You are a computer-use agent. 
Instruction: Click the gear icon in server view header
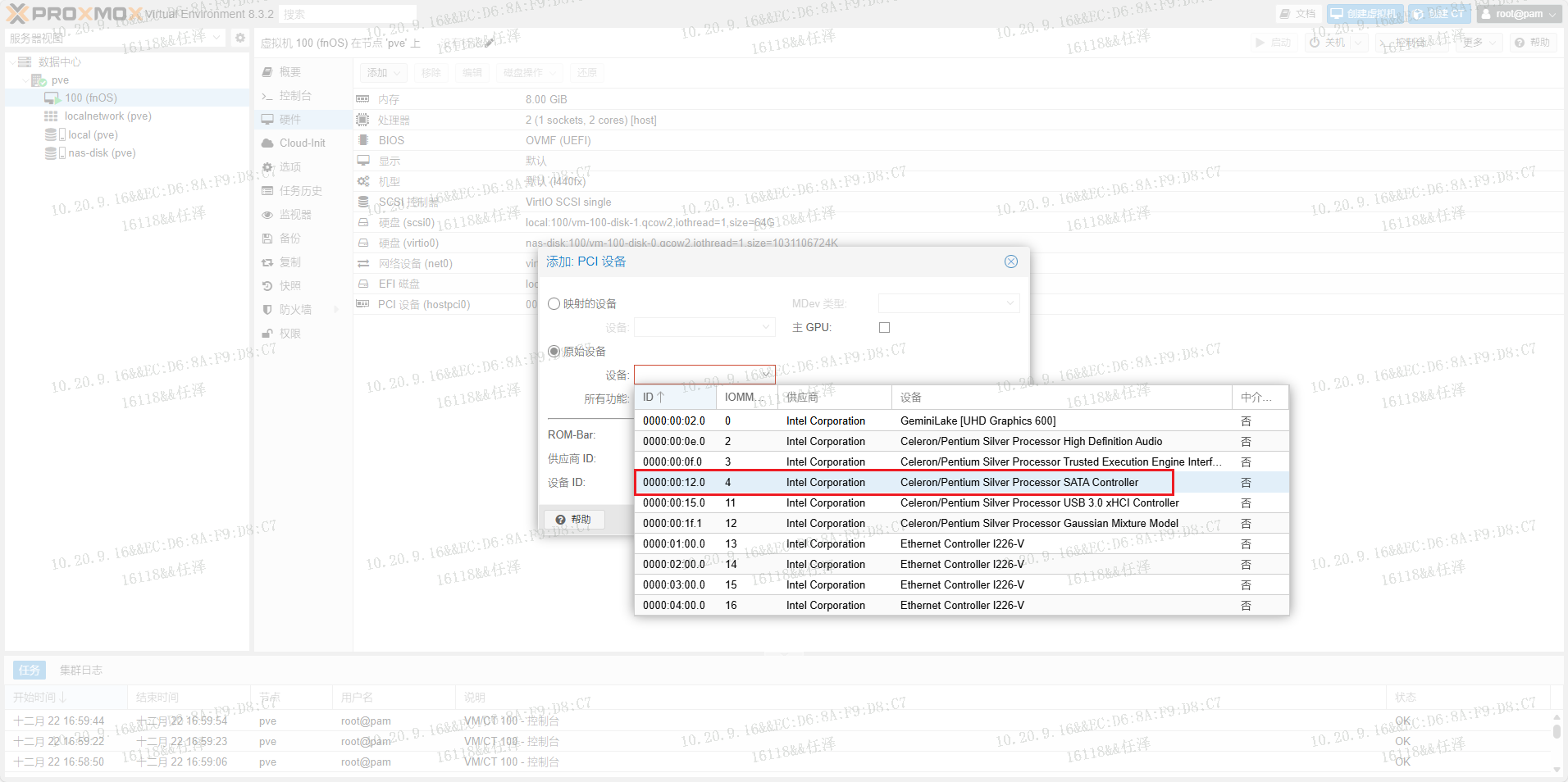pos(239,38)
